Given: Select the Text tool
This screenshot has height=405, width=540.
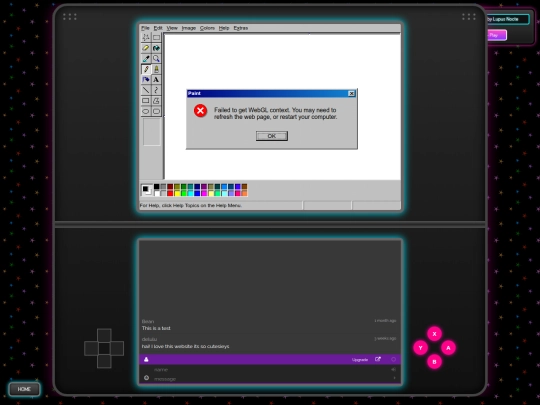Looking at the screenshot, I should click(156, 80).
